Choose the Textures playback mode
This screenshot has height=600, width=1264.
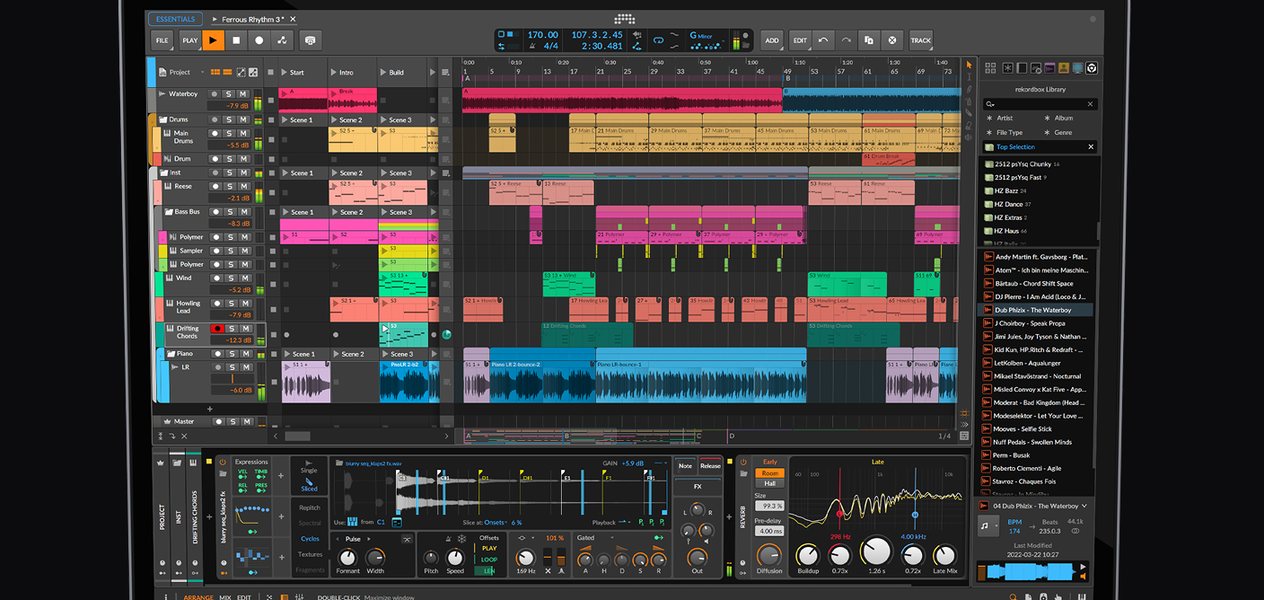310,554
